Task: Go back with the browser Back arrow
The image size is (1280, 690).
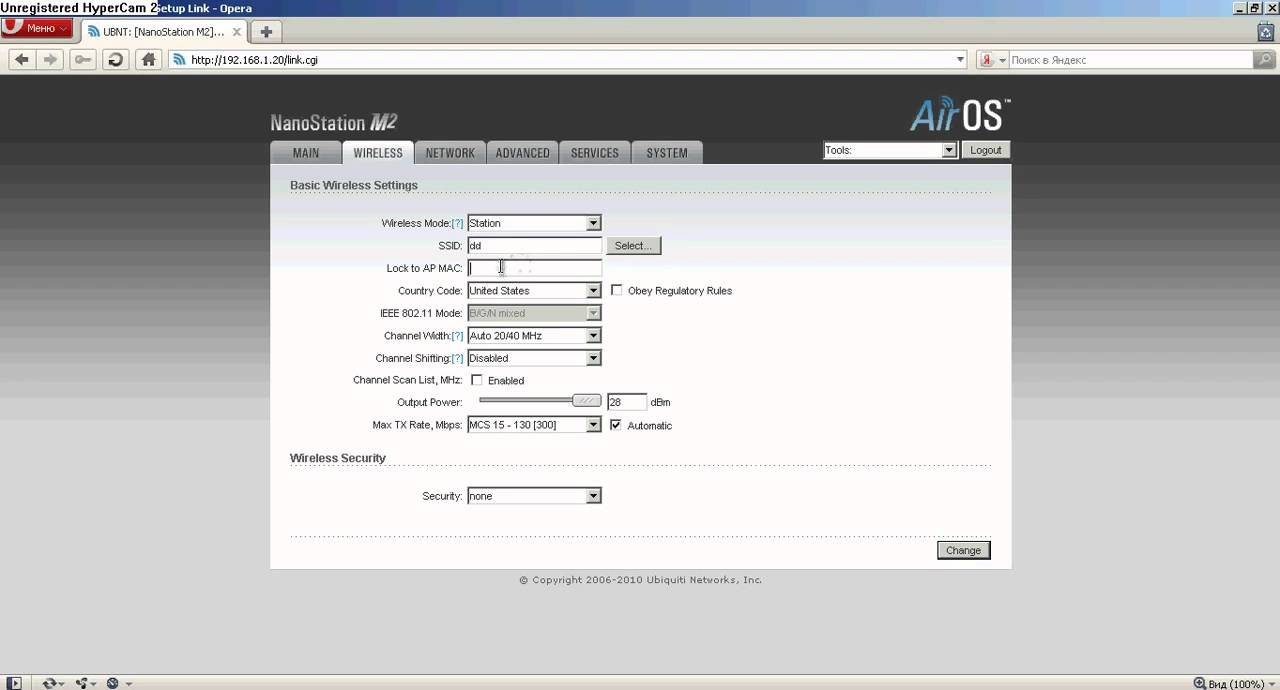Action: [x=21, y=60]
